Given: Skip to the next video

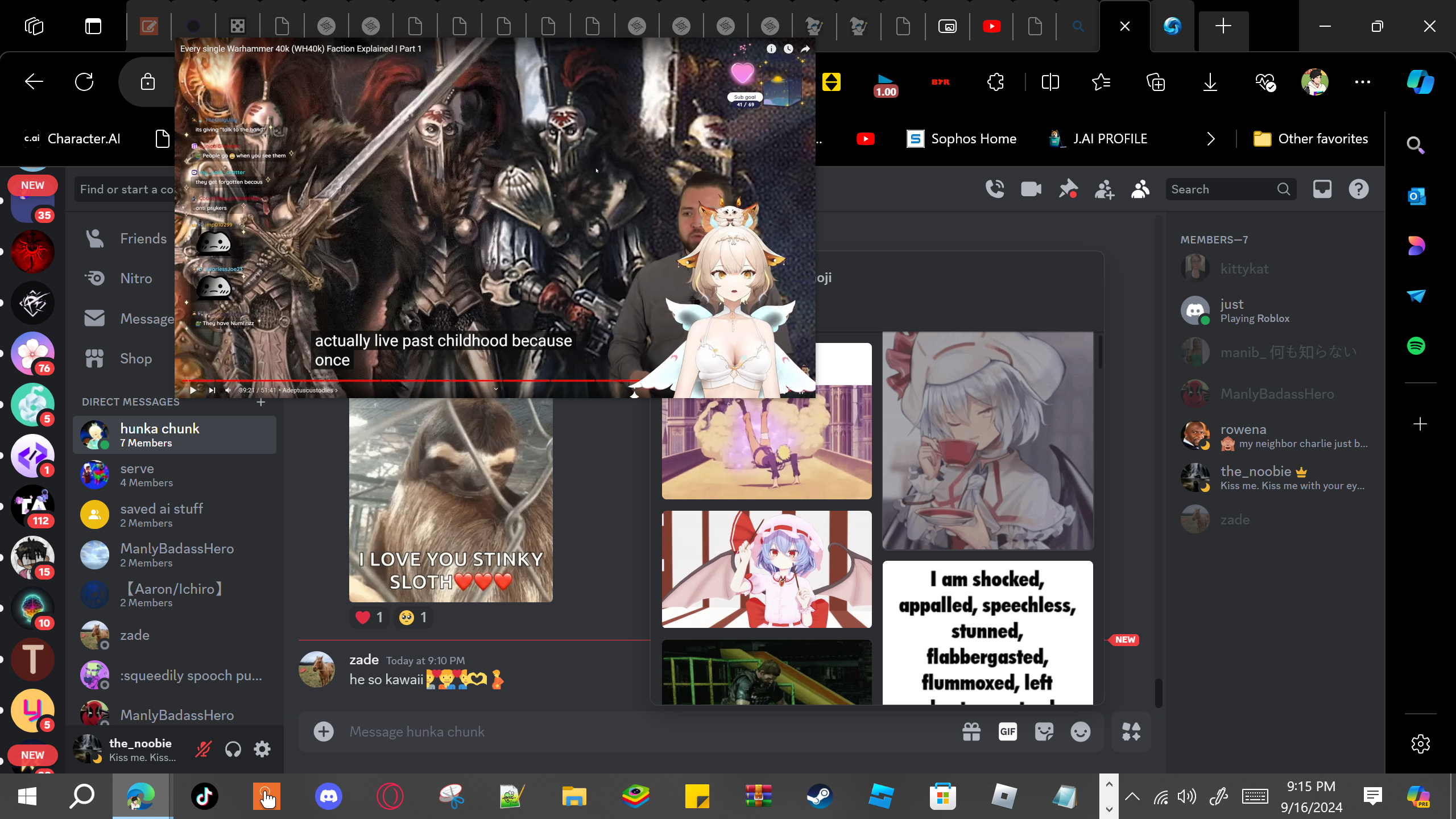Looking at the screenshot, I should click(212, 390).
